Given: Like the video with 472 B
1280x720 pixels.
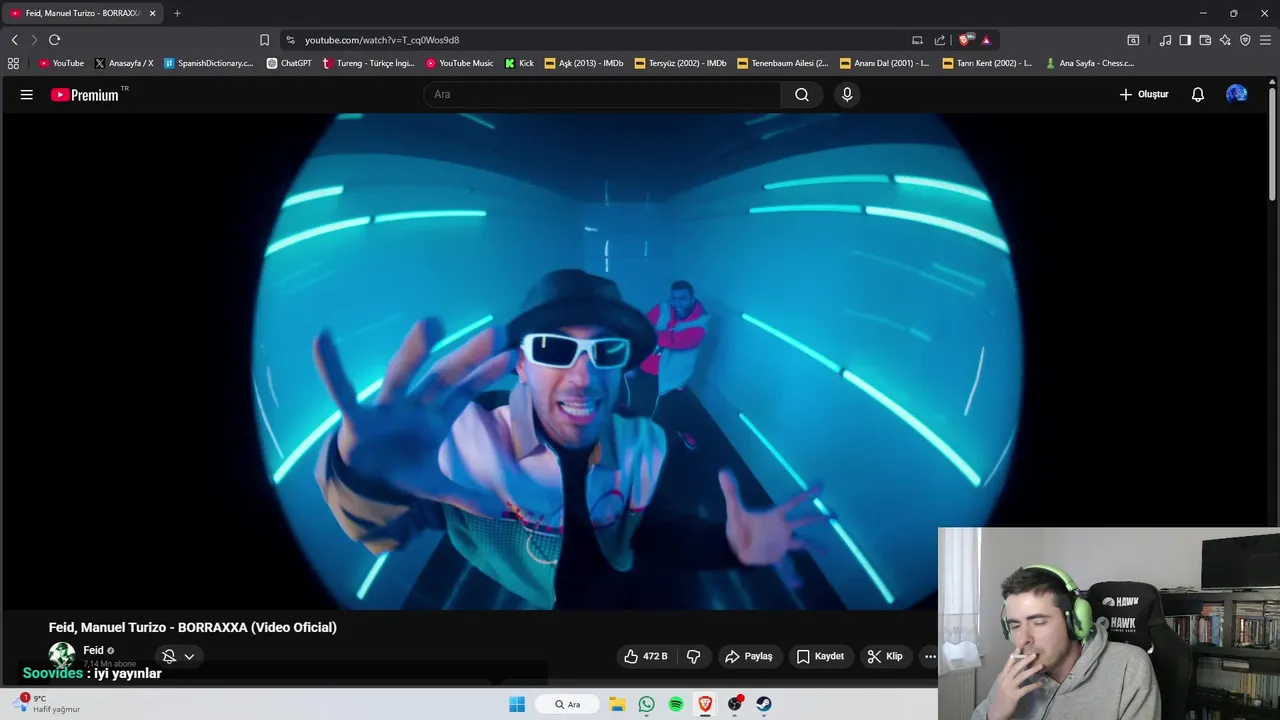Looking at the screenshot, I should click(646, 656).
